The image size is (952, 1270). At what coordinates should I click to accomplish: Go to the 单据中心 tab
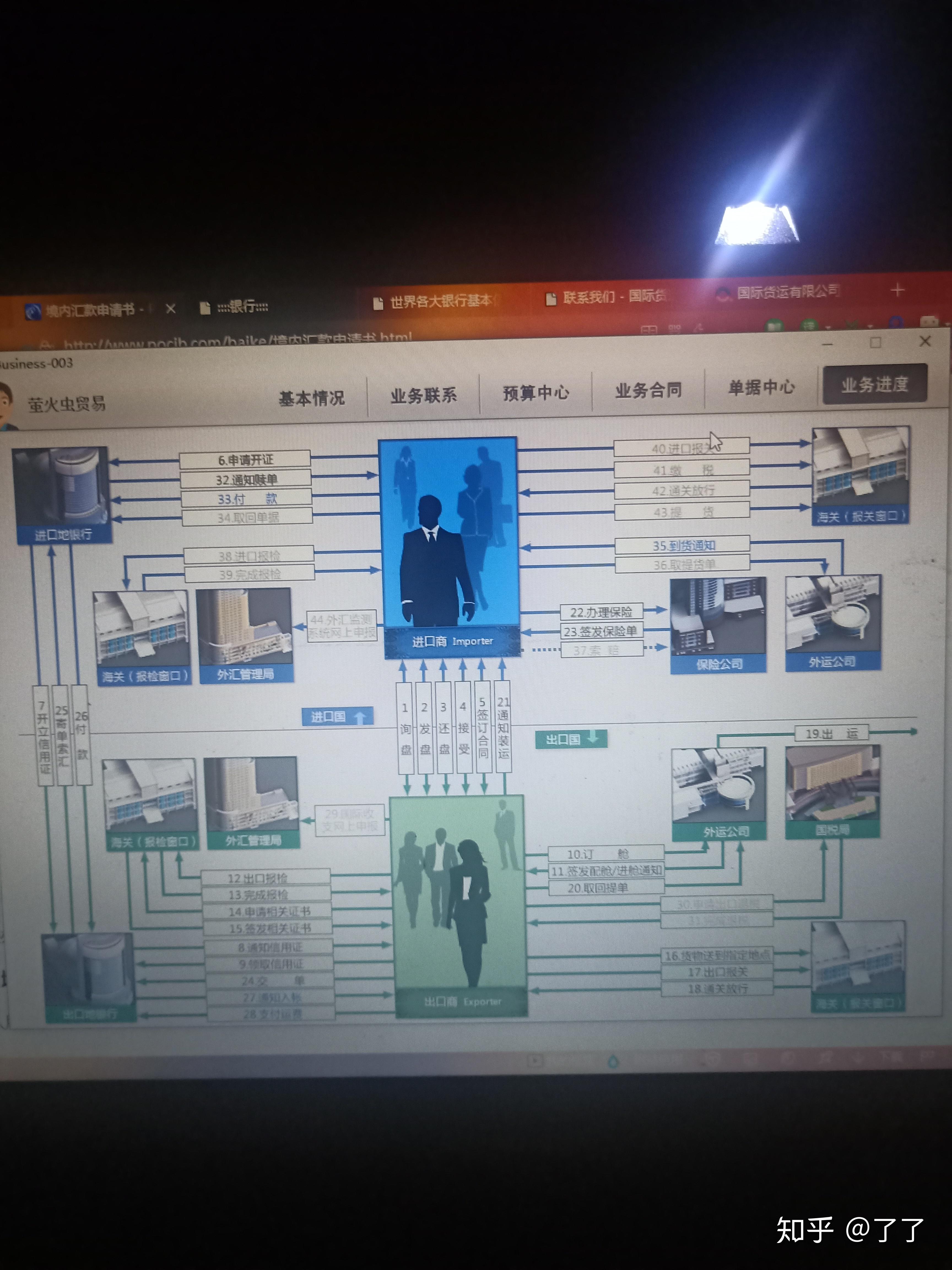[x=761, y=388]
